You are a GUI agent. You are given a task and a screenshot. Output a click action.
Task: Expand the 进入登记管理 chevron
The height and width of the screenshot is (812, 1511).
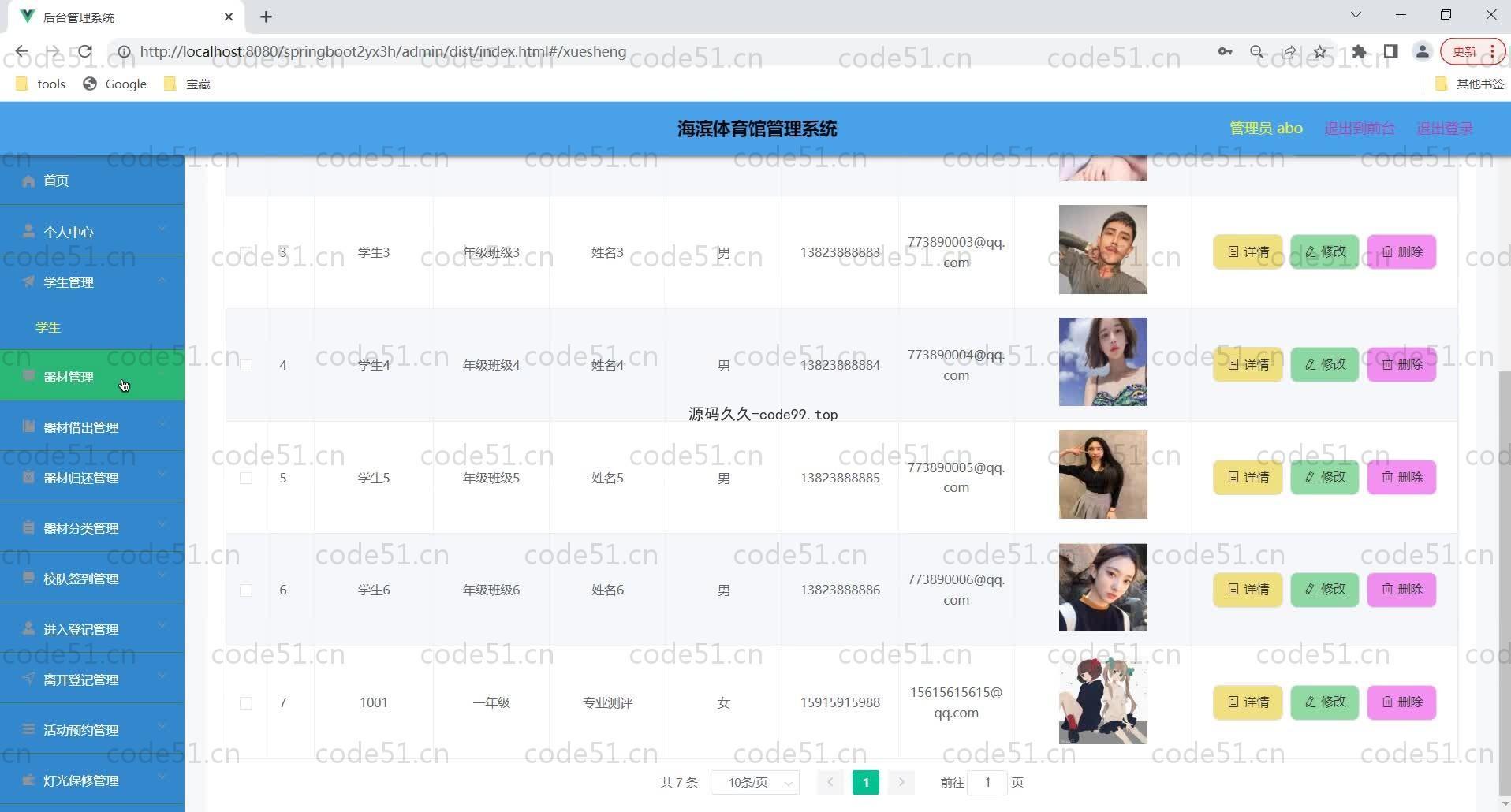pyautogui.click(x=162, y=626)
